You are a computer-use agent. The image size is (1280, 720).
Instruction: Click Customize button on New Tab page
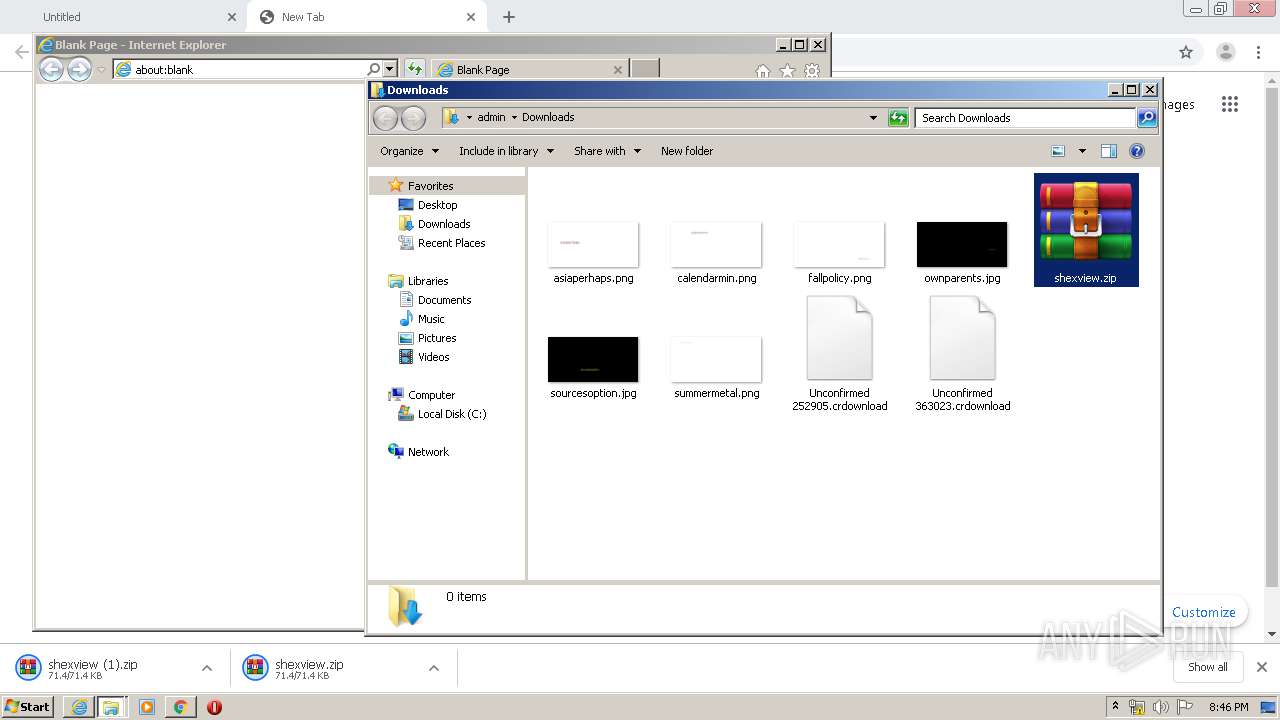pyautogui.click(x=1204, y=612)
